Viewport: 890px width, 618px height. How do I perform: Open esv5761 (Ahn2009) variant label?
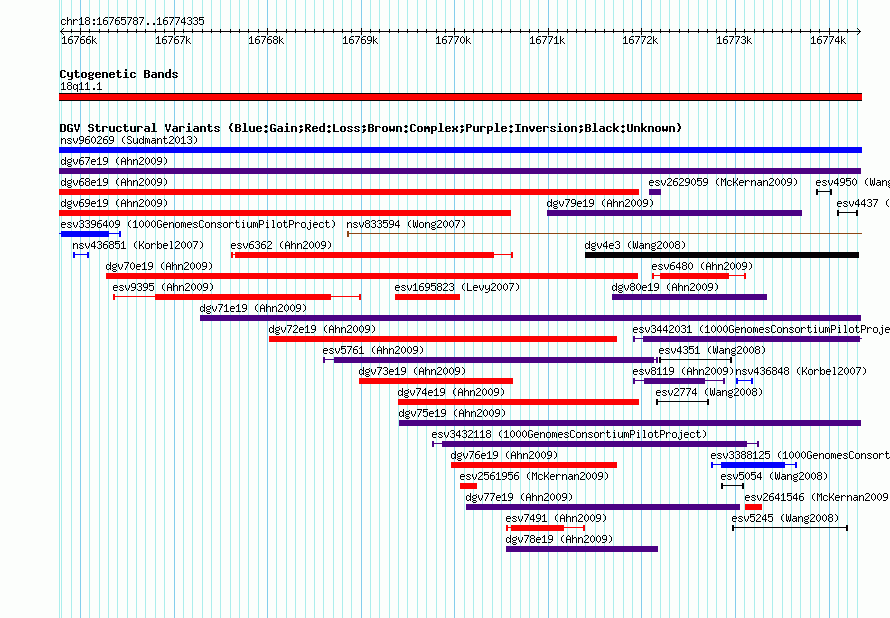click(x=373, y=350)
